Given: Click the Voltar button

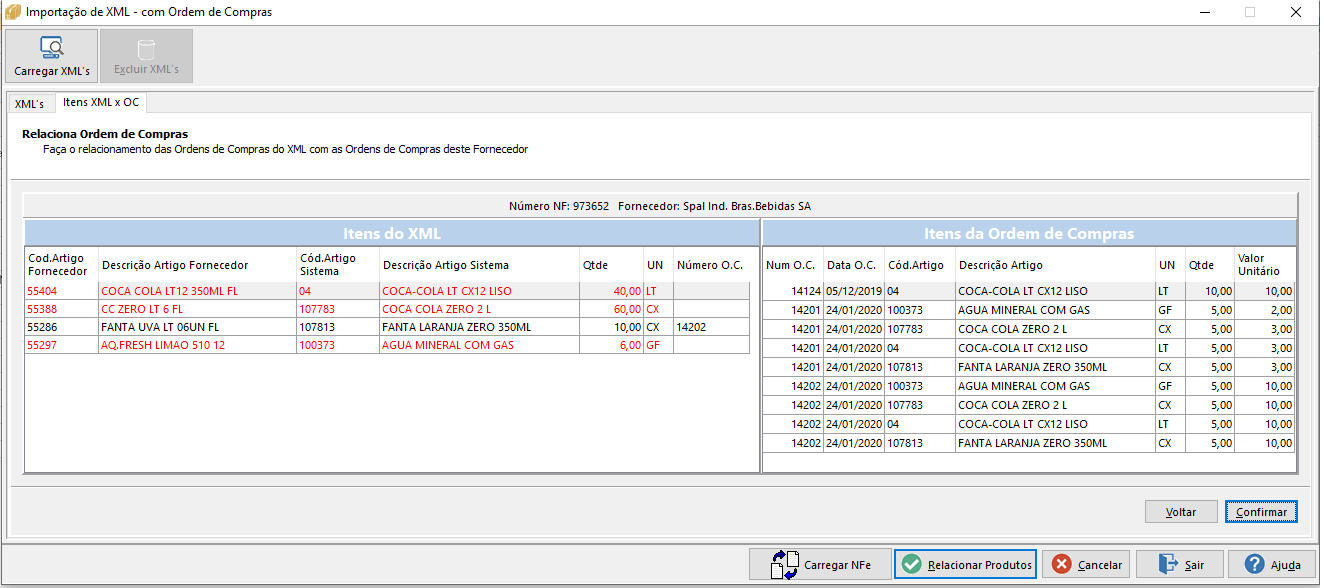Looking at the screenshot, I should pos(1181,511).
